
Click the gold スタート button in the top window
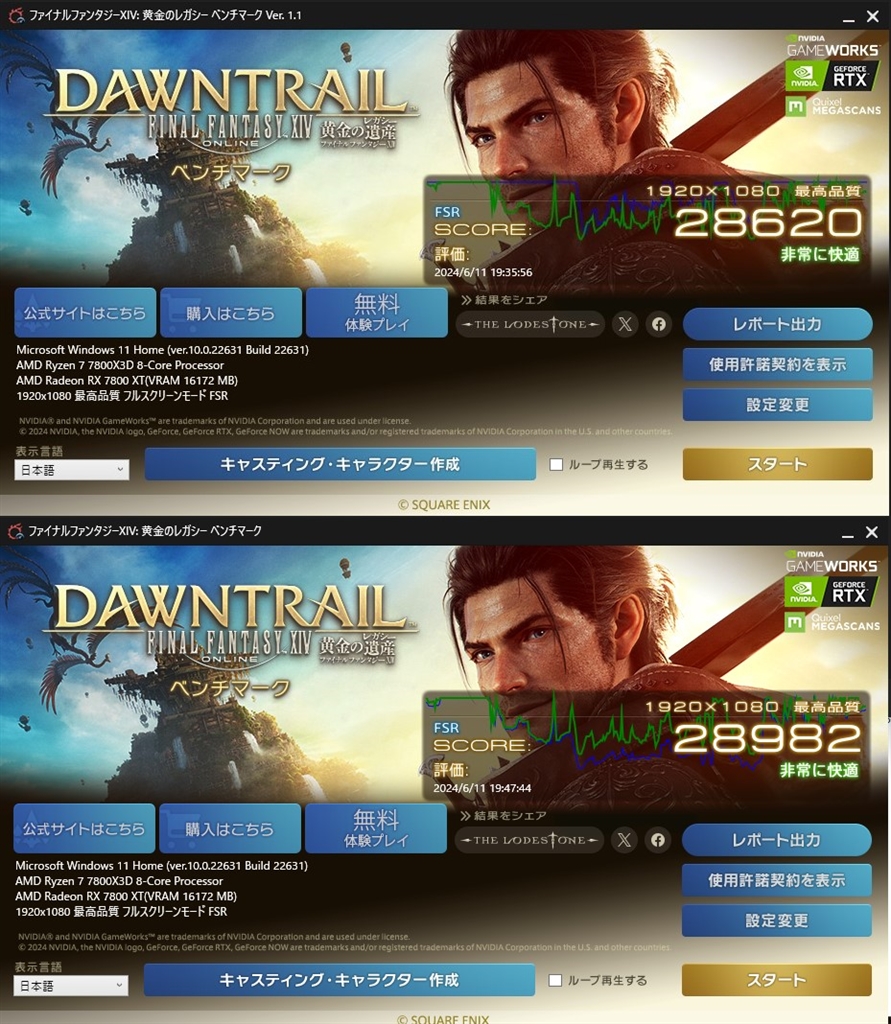click(777, 464)
